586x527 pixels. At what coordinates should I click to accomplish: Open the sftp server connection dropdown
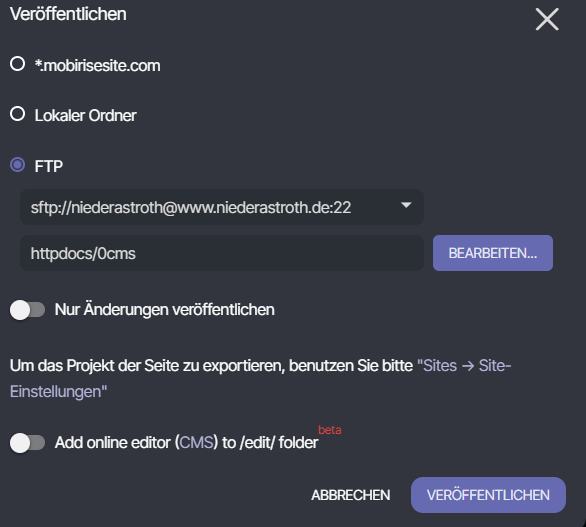click(x=222, y=207)
